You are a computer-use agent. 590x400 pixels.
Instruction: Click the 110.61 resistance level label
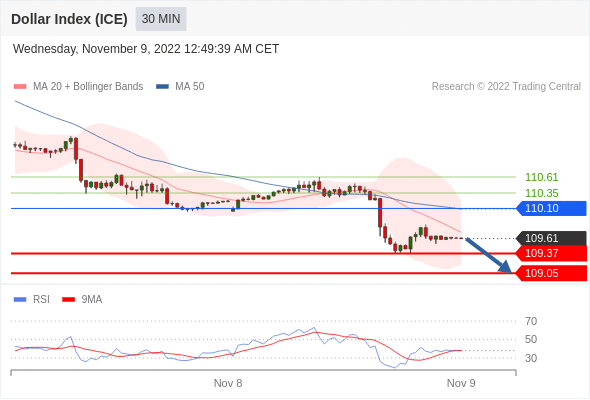541,177
